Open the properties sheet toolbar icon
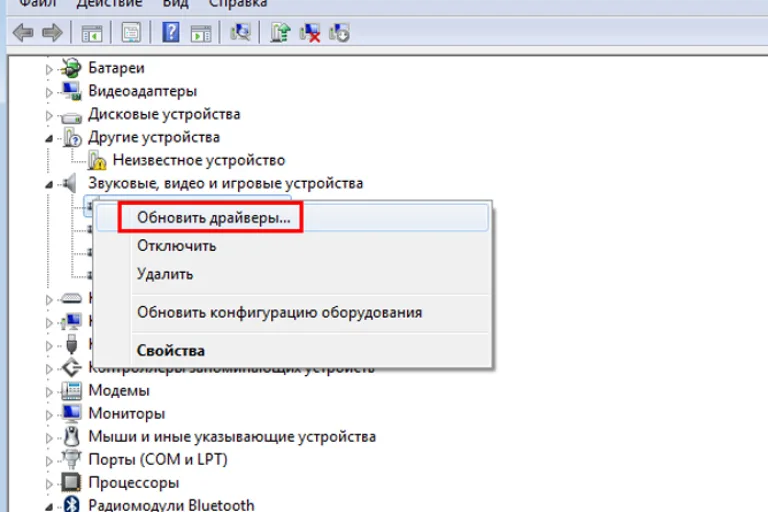 coord(131,33)
